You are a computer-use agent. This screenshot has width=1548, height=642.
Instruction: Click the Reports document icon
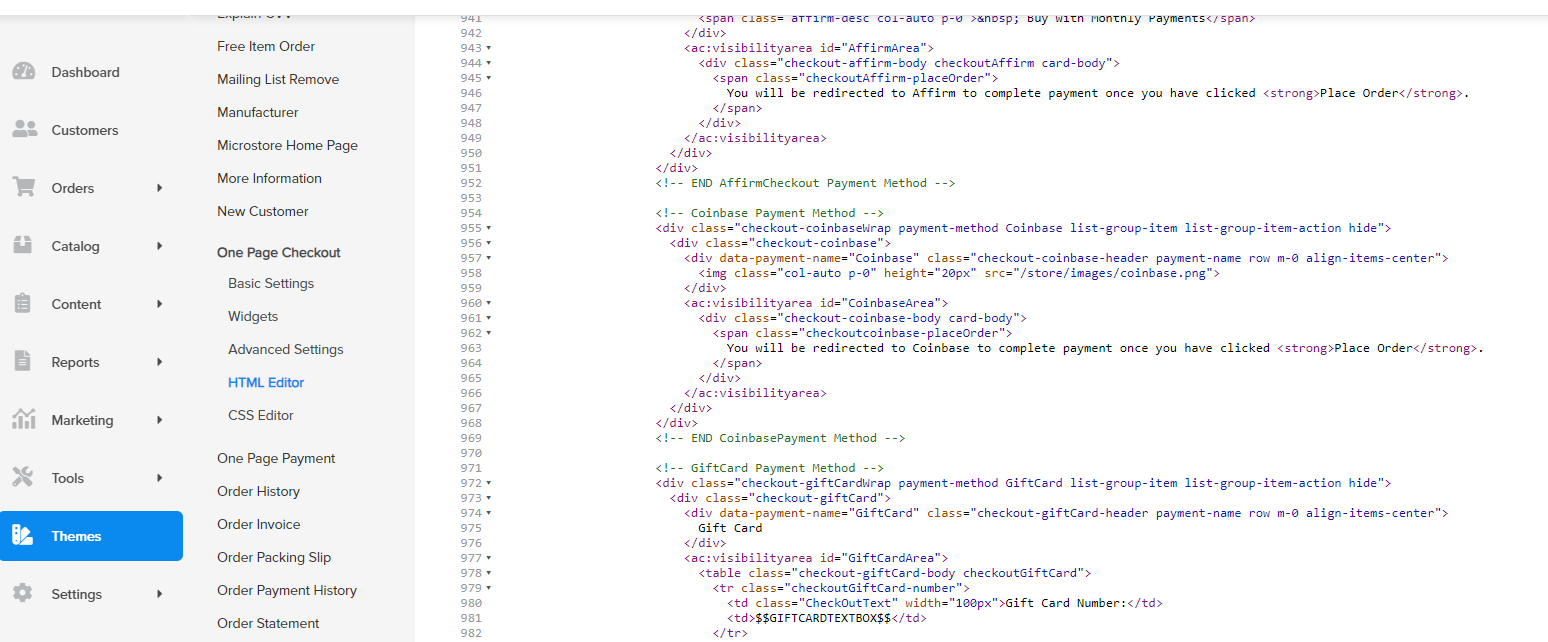(x=23, y=362)
